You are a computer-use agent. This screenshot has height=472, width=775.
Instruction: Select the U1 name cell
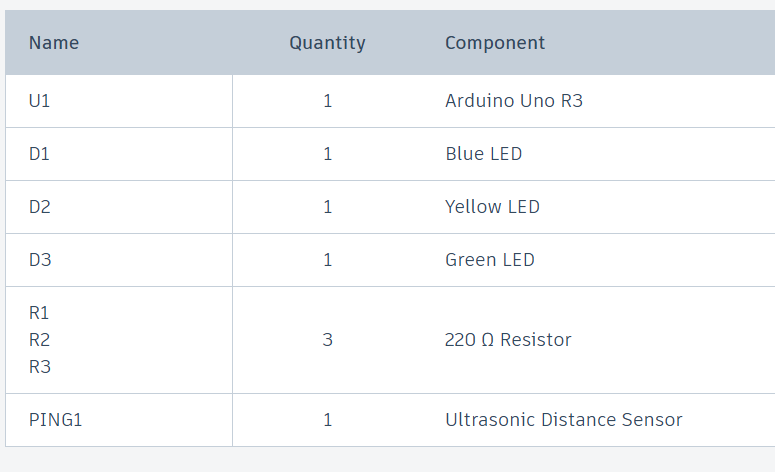[x=39, y=101]
